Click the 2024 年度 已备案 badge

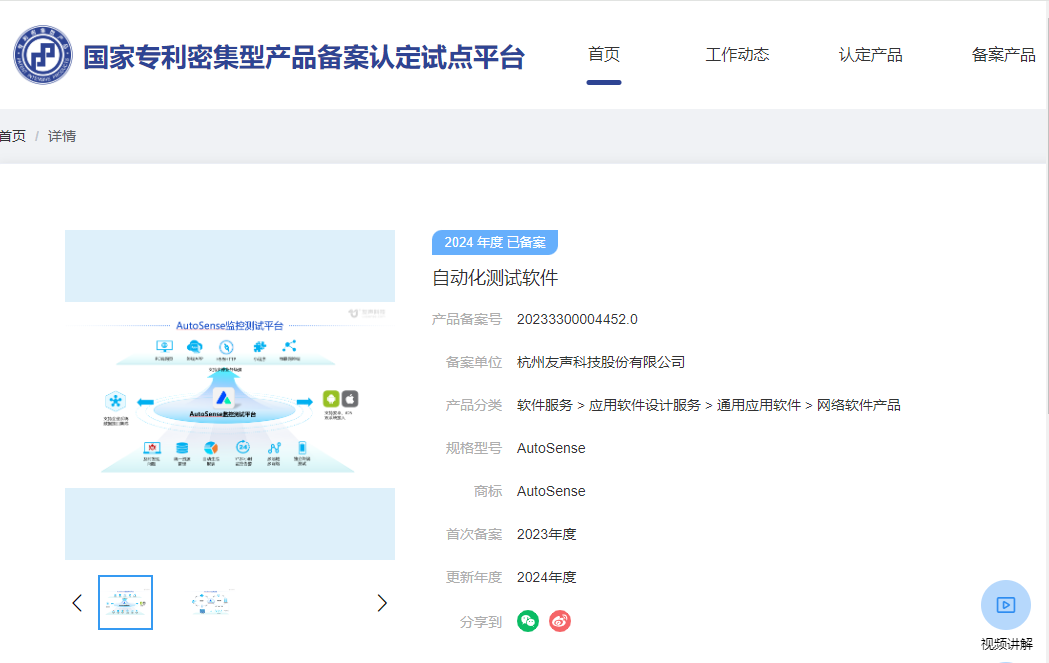[x=494, y=242]
